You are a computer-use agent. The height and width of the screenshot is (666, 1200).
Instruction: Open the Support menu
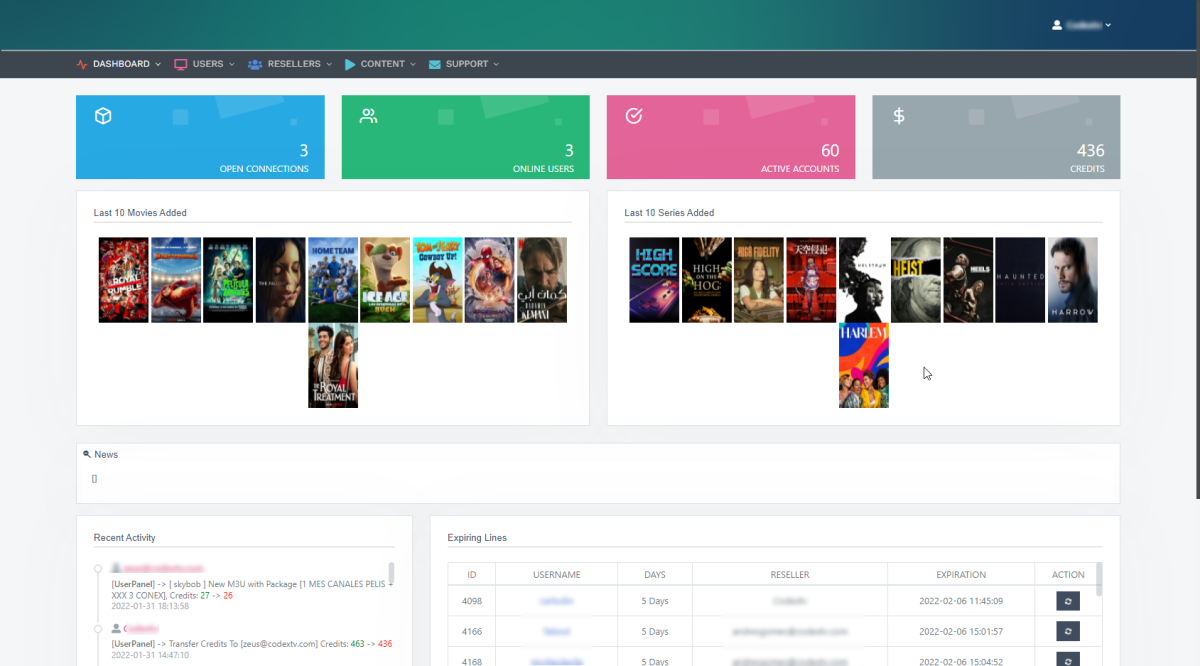464,64
